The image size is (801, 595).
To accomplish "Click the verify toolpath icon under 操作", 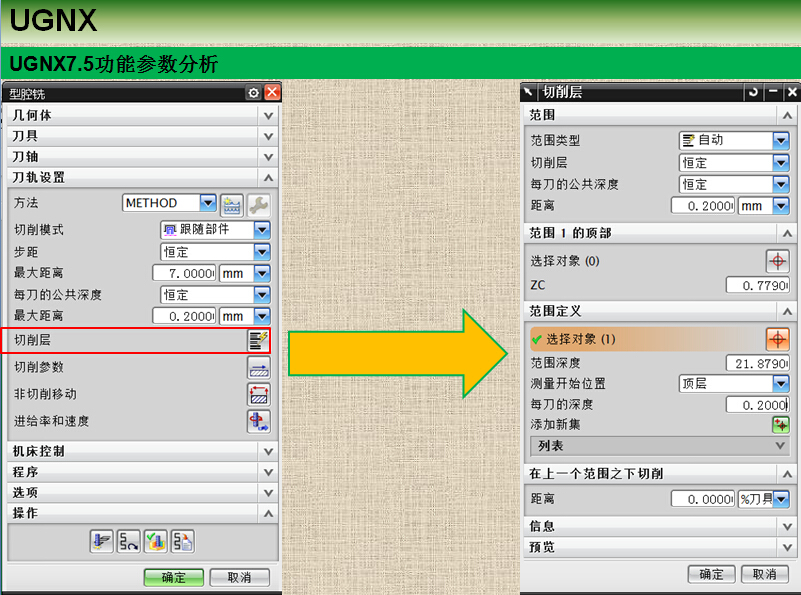I will (155, 541).
